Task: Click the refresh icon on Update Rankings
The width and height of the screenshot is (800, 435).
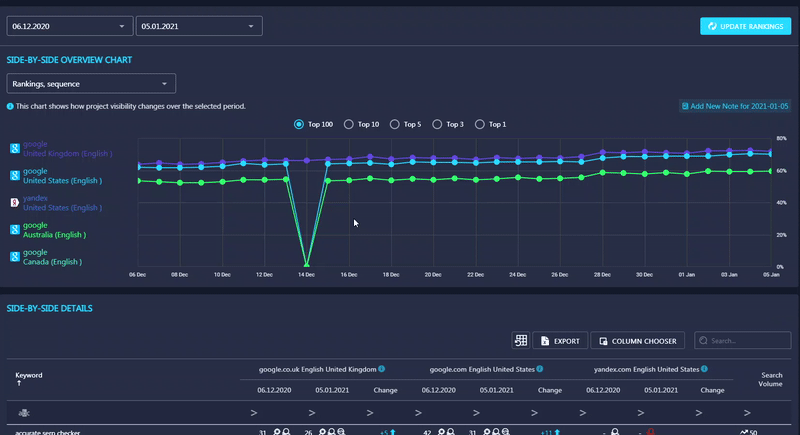Action: click(712, 26)
